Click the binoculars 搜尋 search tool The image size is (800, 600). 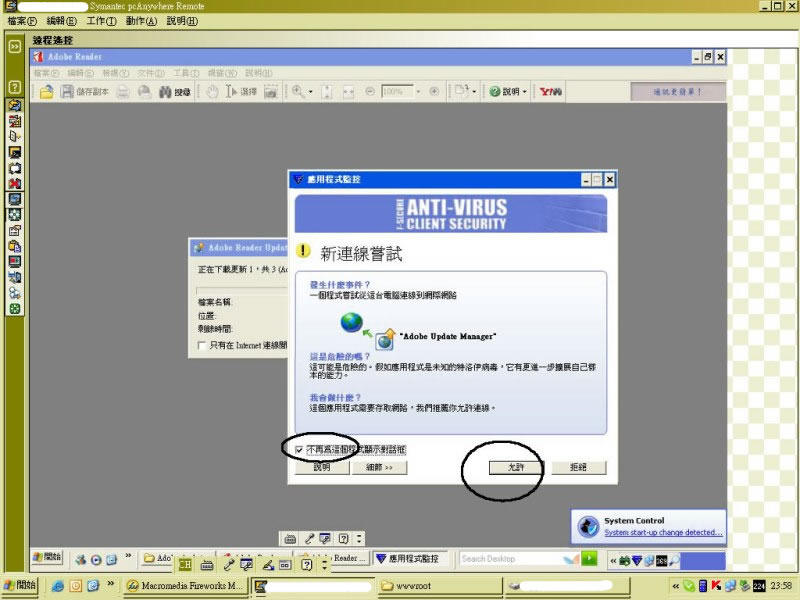[x=174, y=92]
